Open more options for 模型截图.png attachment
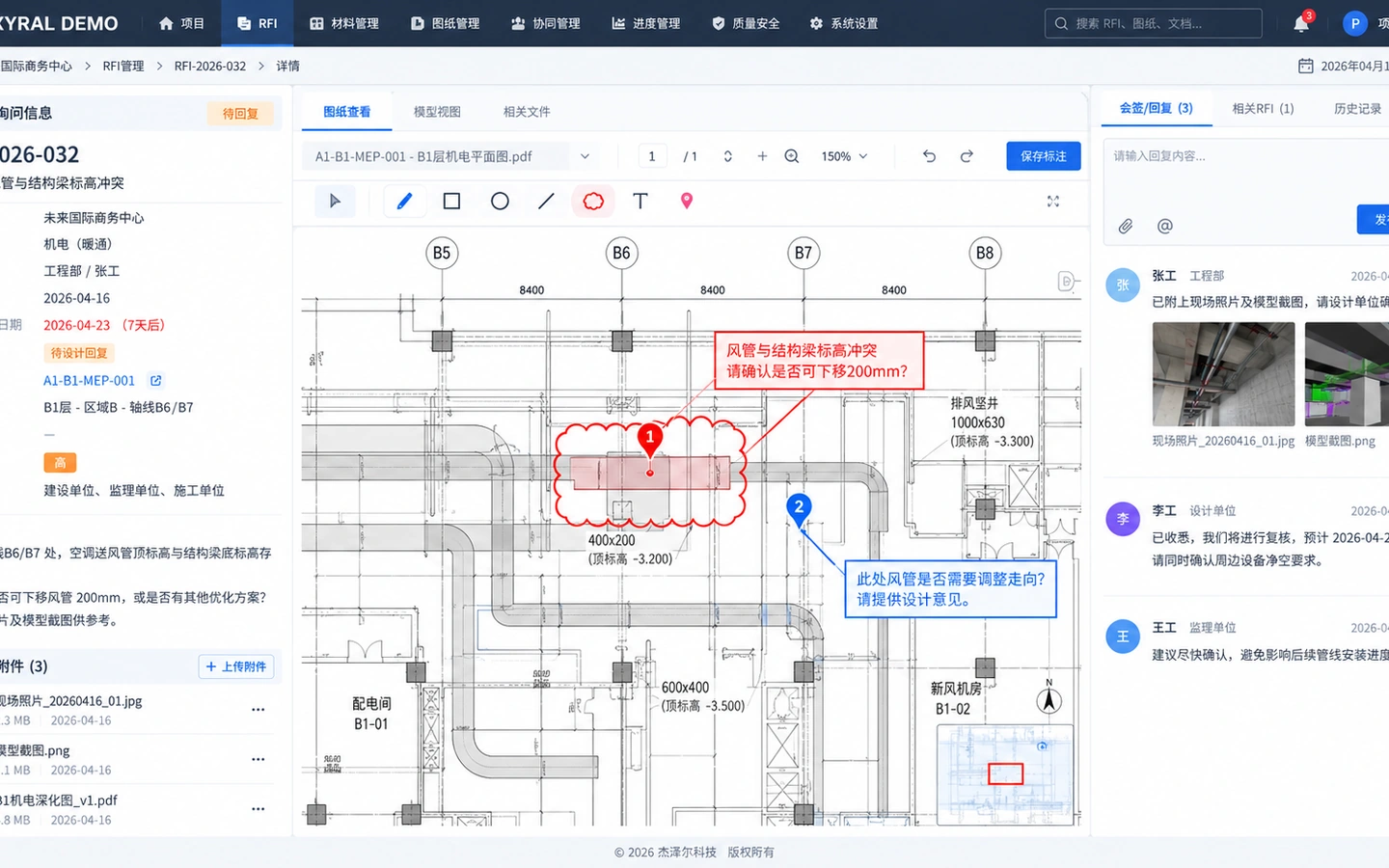The image size is (1389, 868). pos(258,759)
